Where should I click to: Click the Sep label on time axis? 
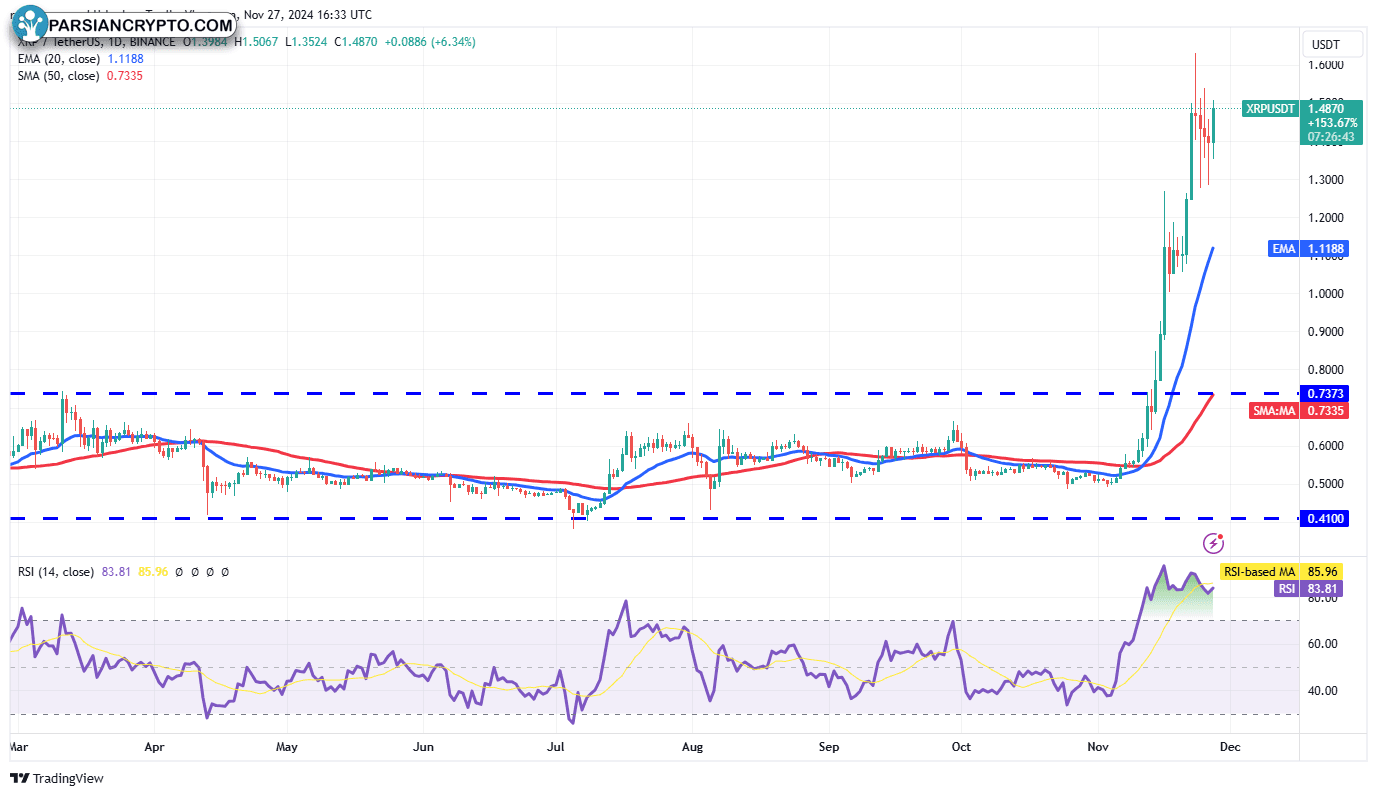[828, 747]
